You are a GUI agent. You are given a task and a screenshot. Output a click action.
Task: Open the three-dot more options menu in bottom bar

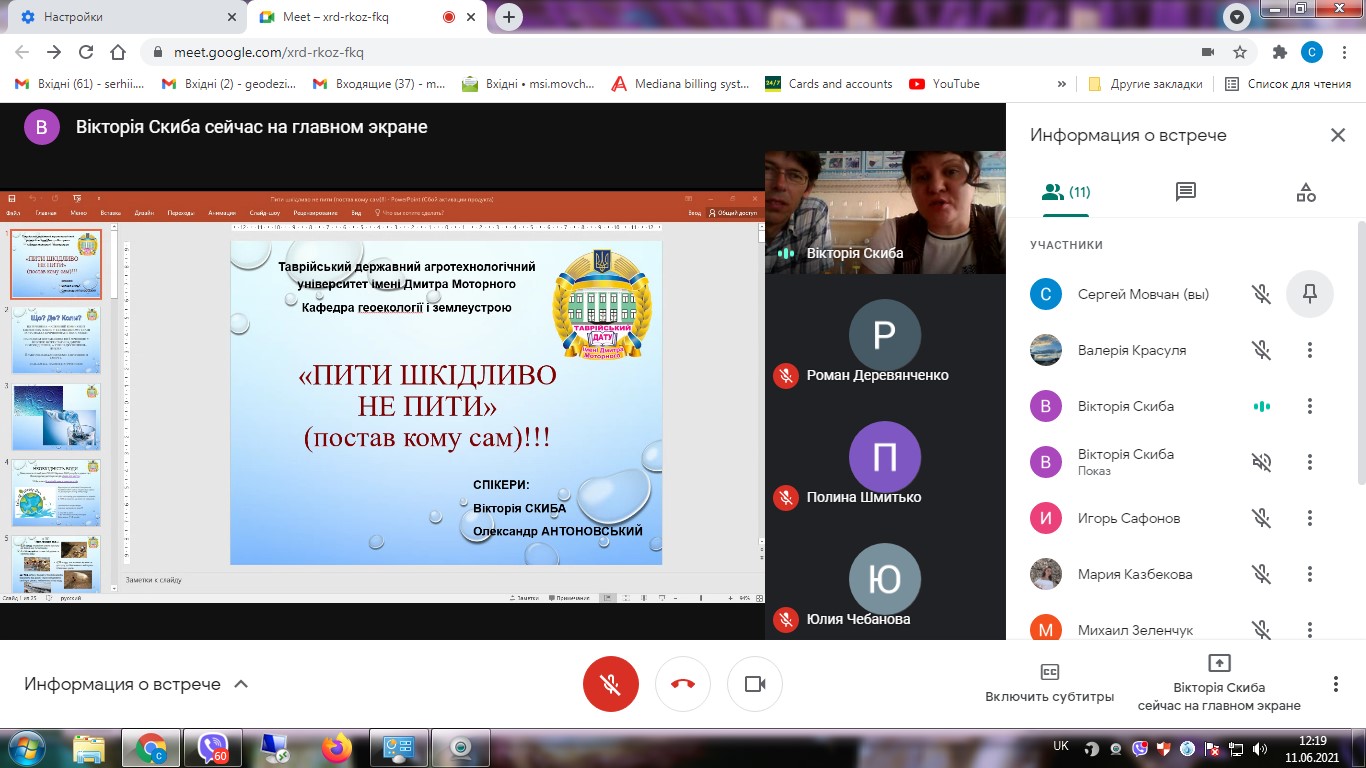(1335, 684)
